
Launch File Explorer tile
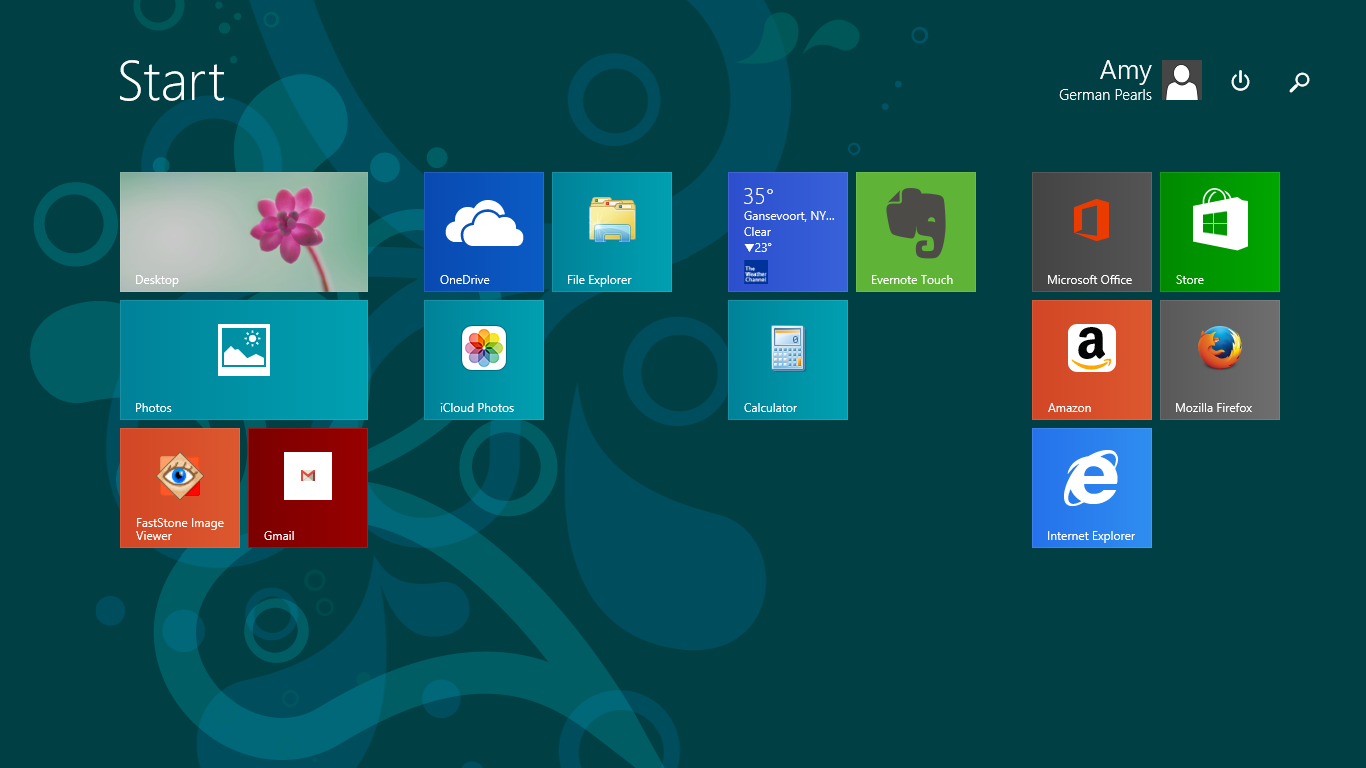pyautogui.click(x=612, y=232)
